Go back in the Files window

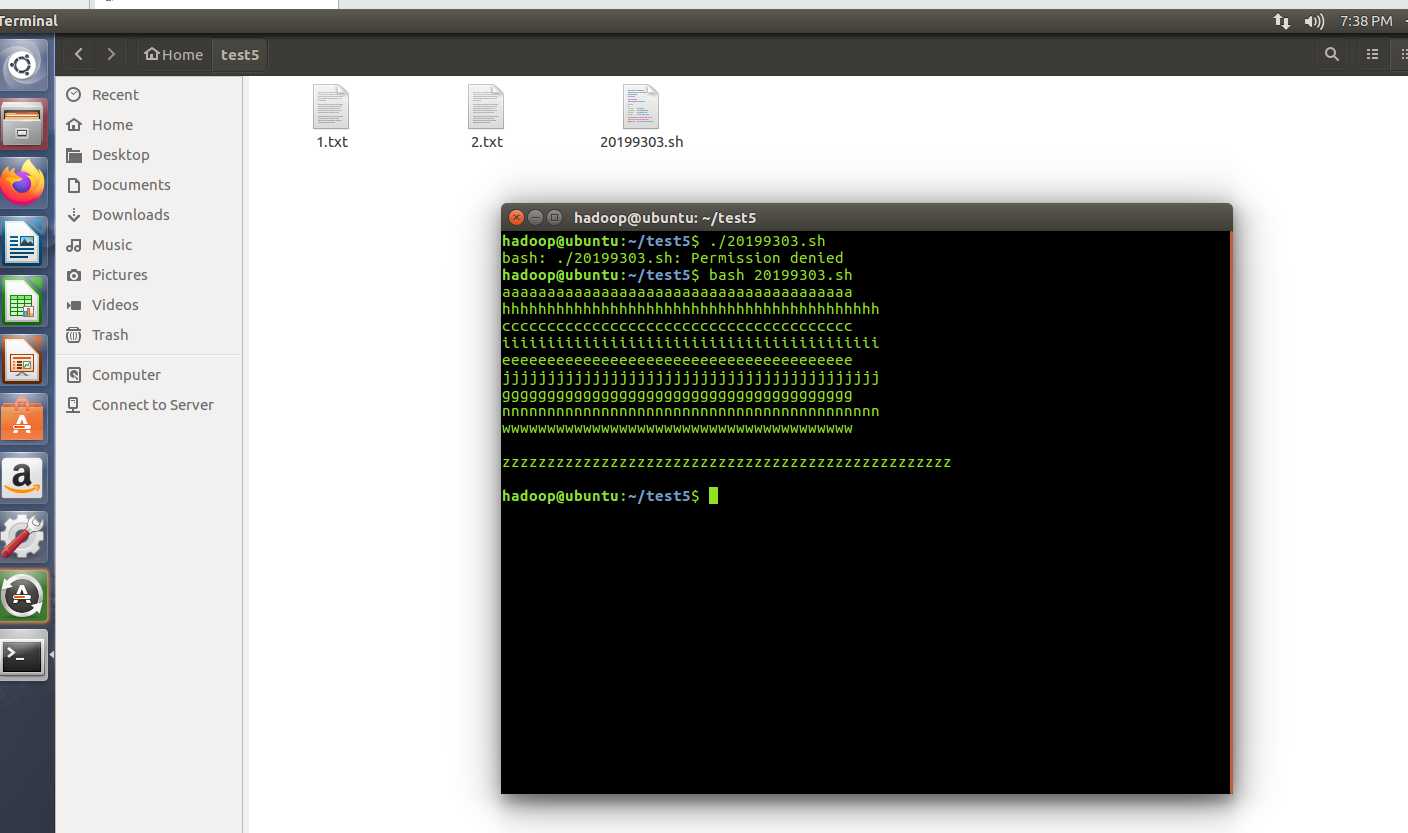[x=79, y=54]
